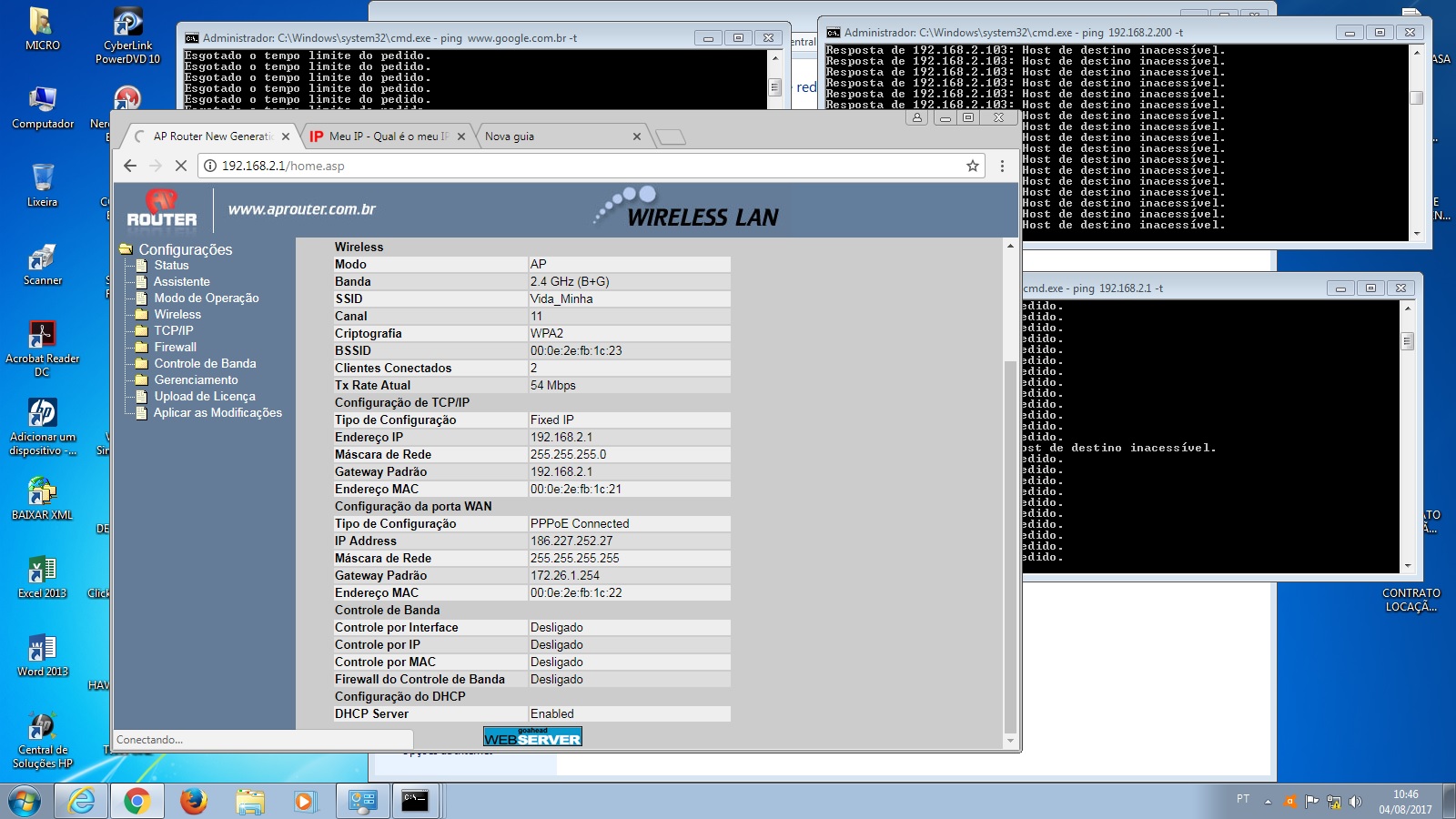Go back using the browser back arrow

130,166
